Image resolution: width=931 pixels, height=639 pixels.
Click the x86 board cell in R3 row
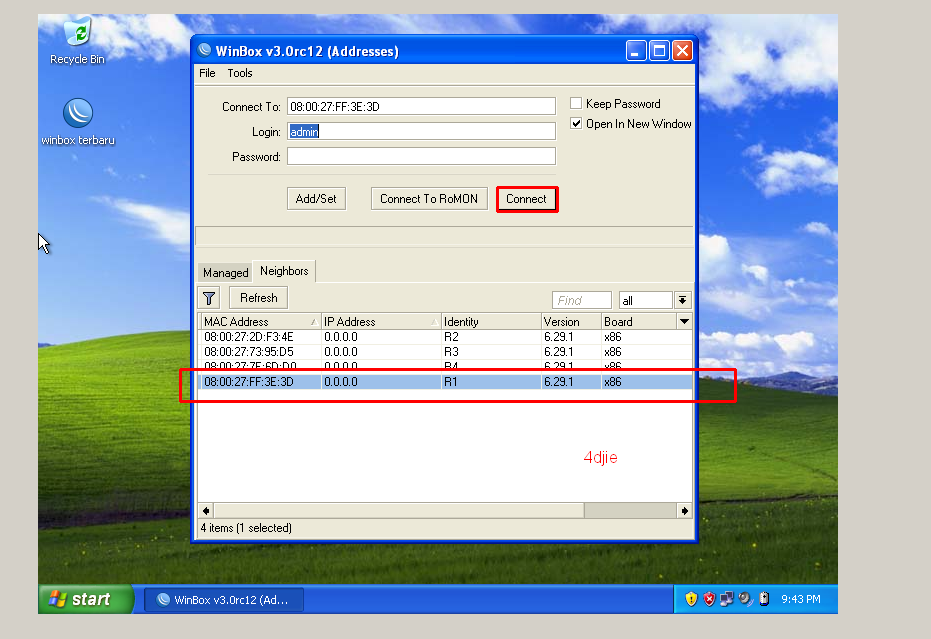click(613, 352)
